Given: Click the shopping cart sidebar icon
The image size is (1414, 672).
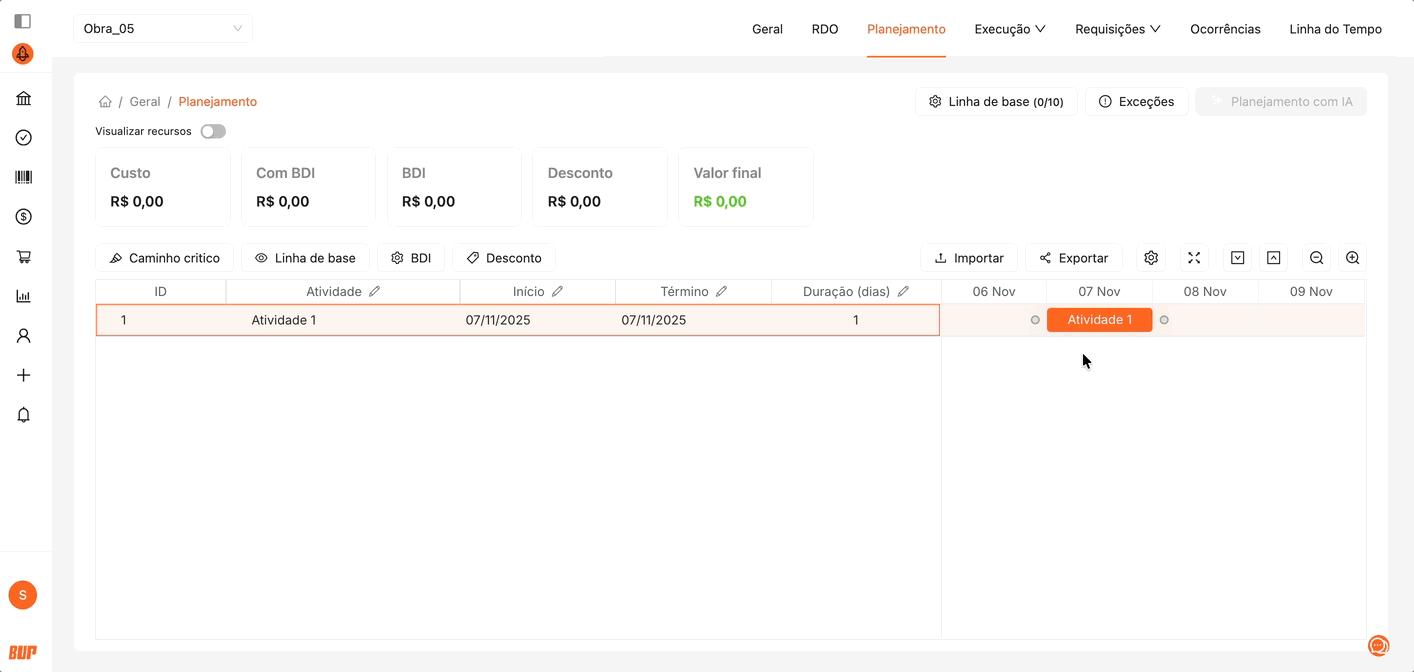Looking at the screenshot, I should 24,257.
